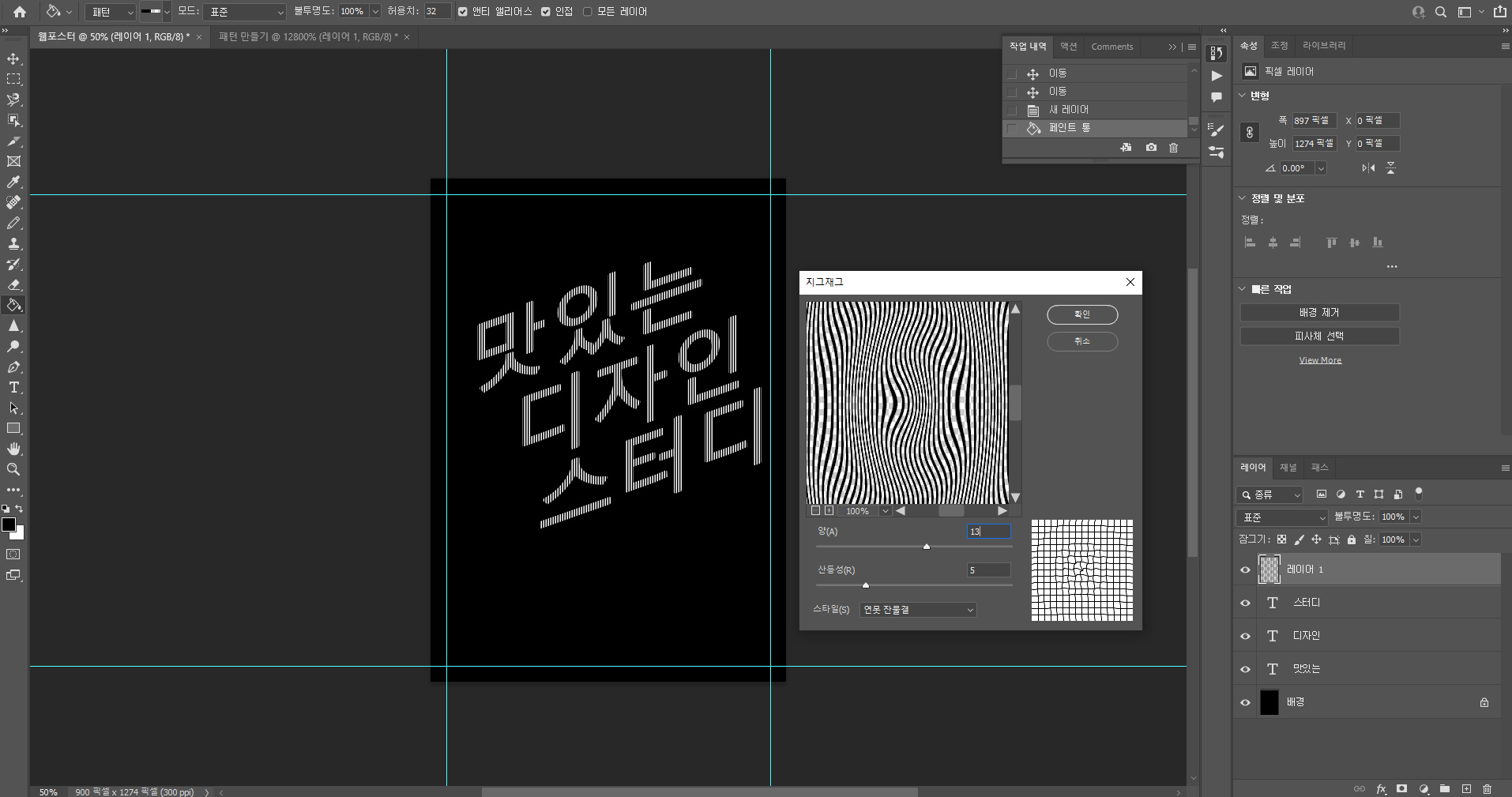Select the Pen tool
The width and height of the screenshot is (1512, 797).
click(x=13, y=367)
